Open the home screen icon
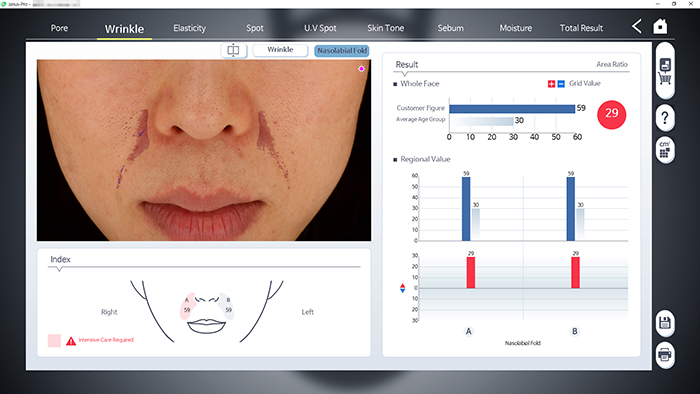The image size is (700, 394). coord(660,26)
